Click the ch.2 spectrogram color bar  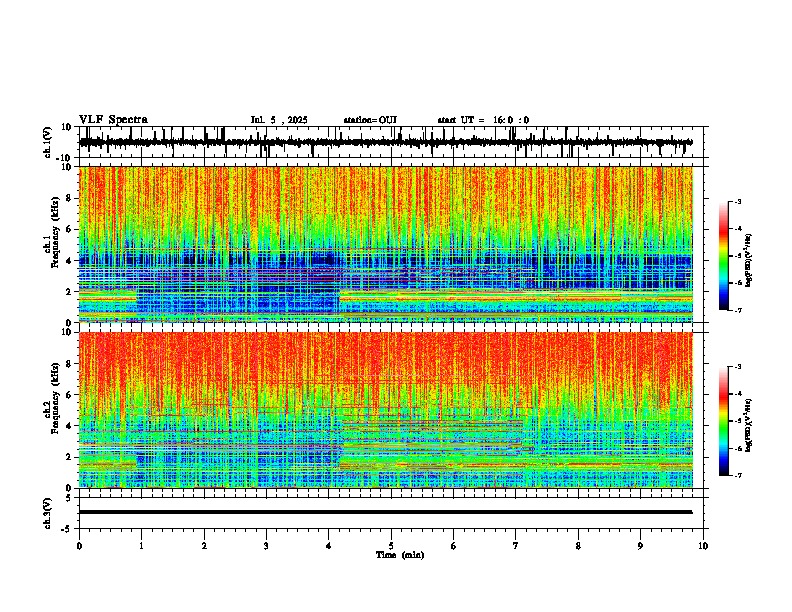[723, 421]
